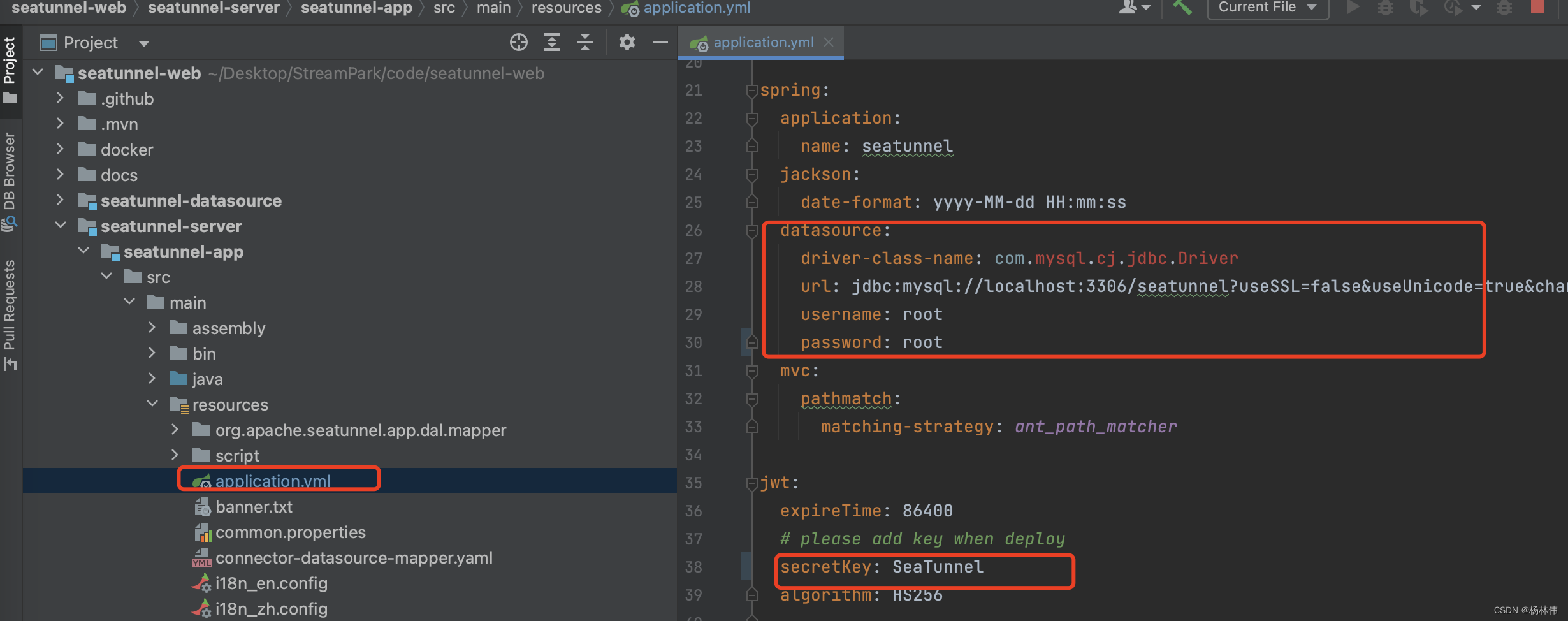
Task: Select the i18n_zh.config file
Action: [272, 609]
